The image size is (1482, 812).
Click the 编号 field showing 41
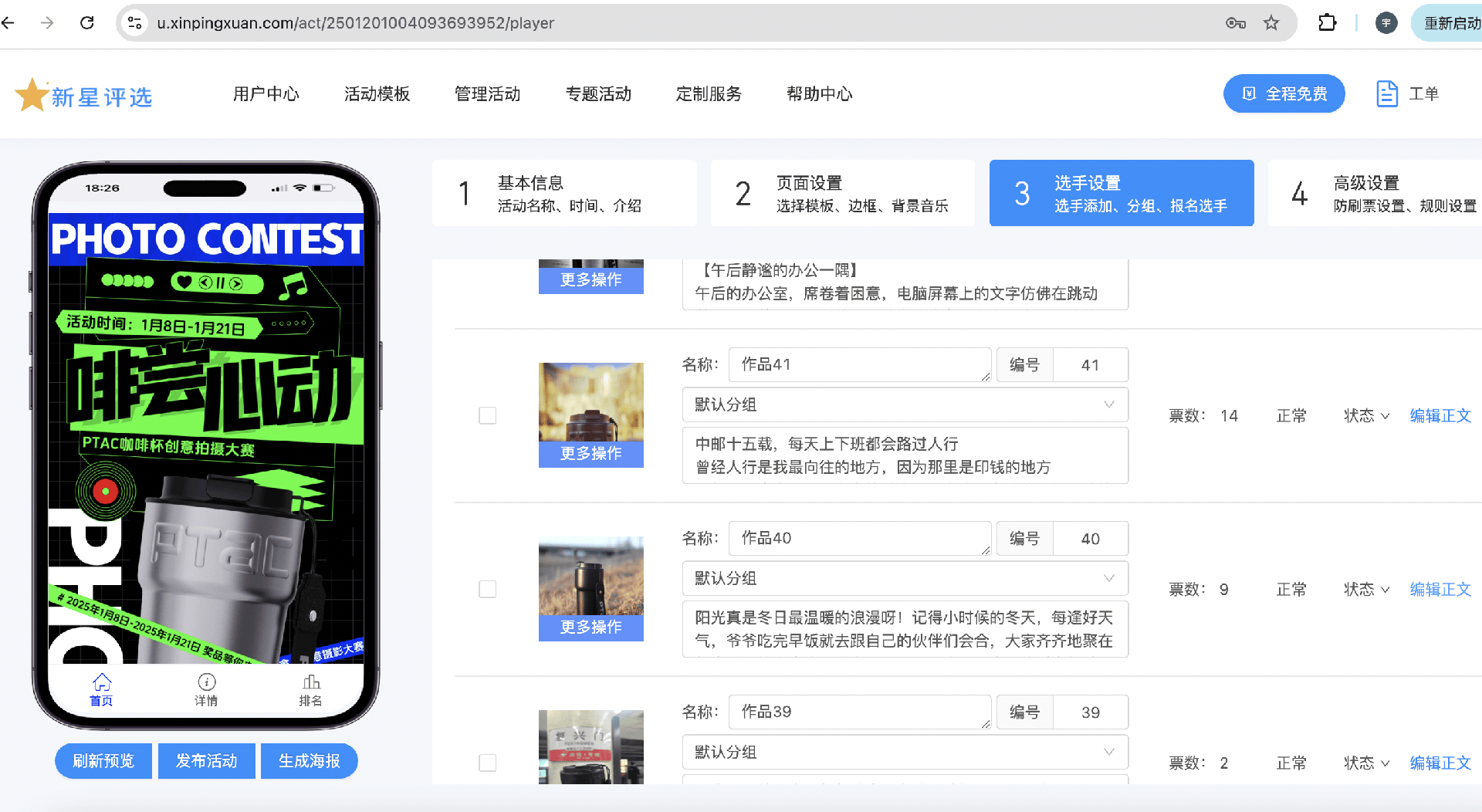click(1091, 364)
